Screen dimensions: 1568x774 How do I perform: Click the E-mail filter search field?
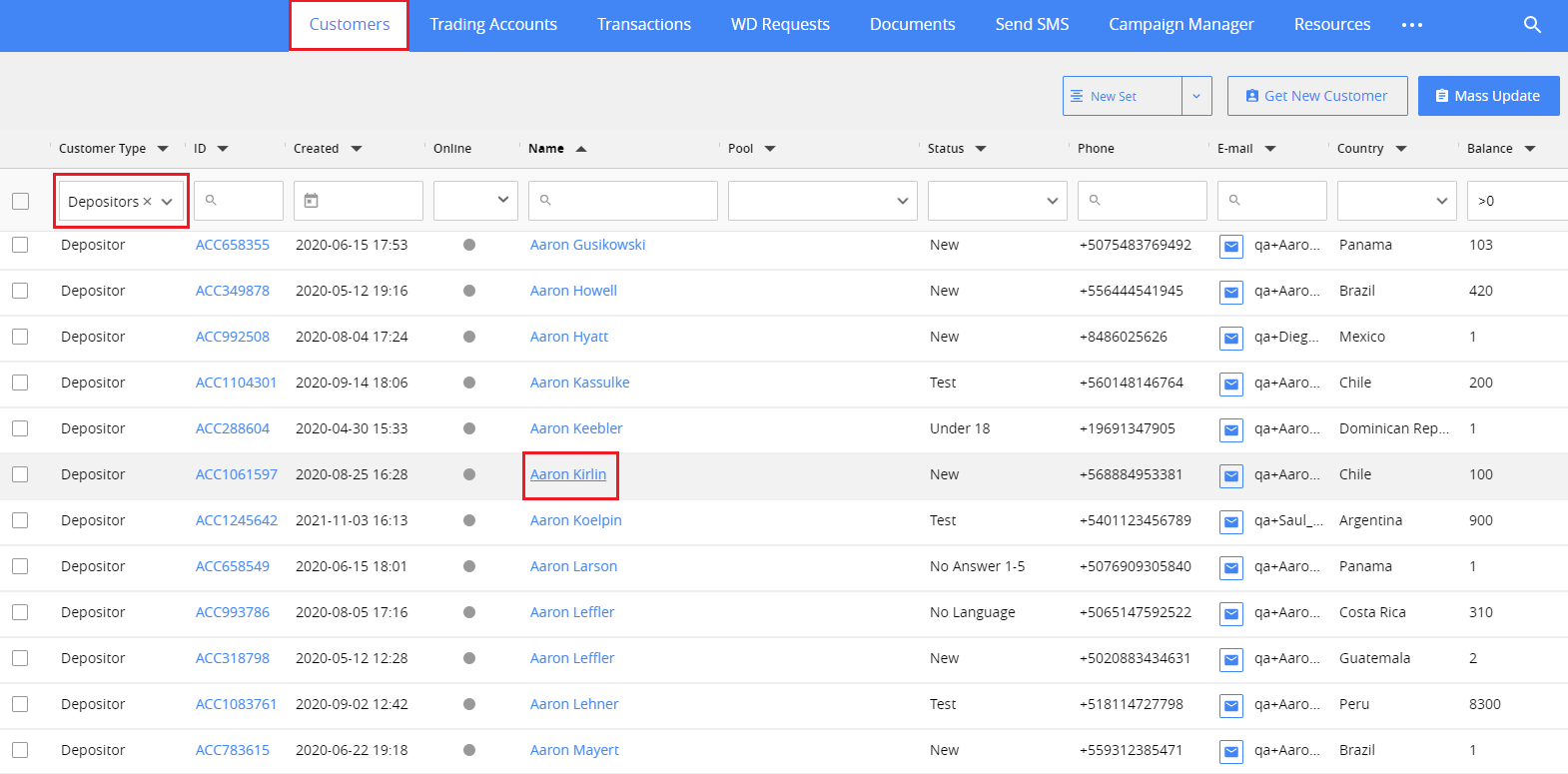coord(1272,201)
